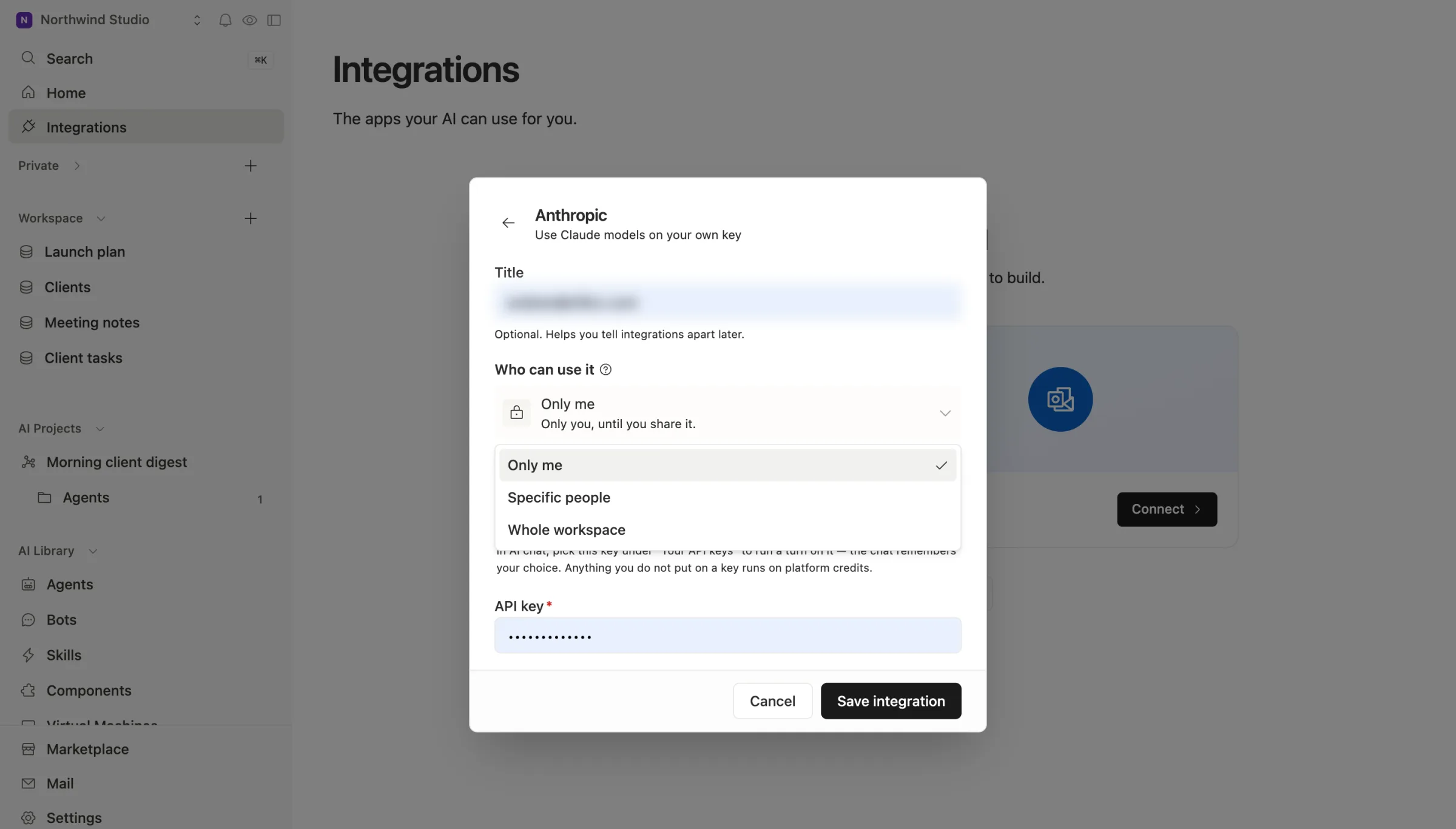This screenshot has width=1456, height=829.
Task: Toggle the eye visibility icon in the sidebar header
Action: click(x=249, y=20)
